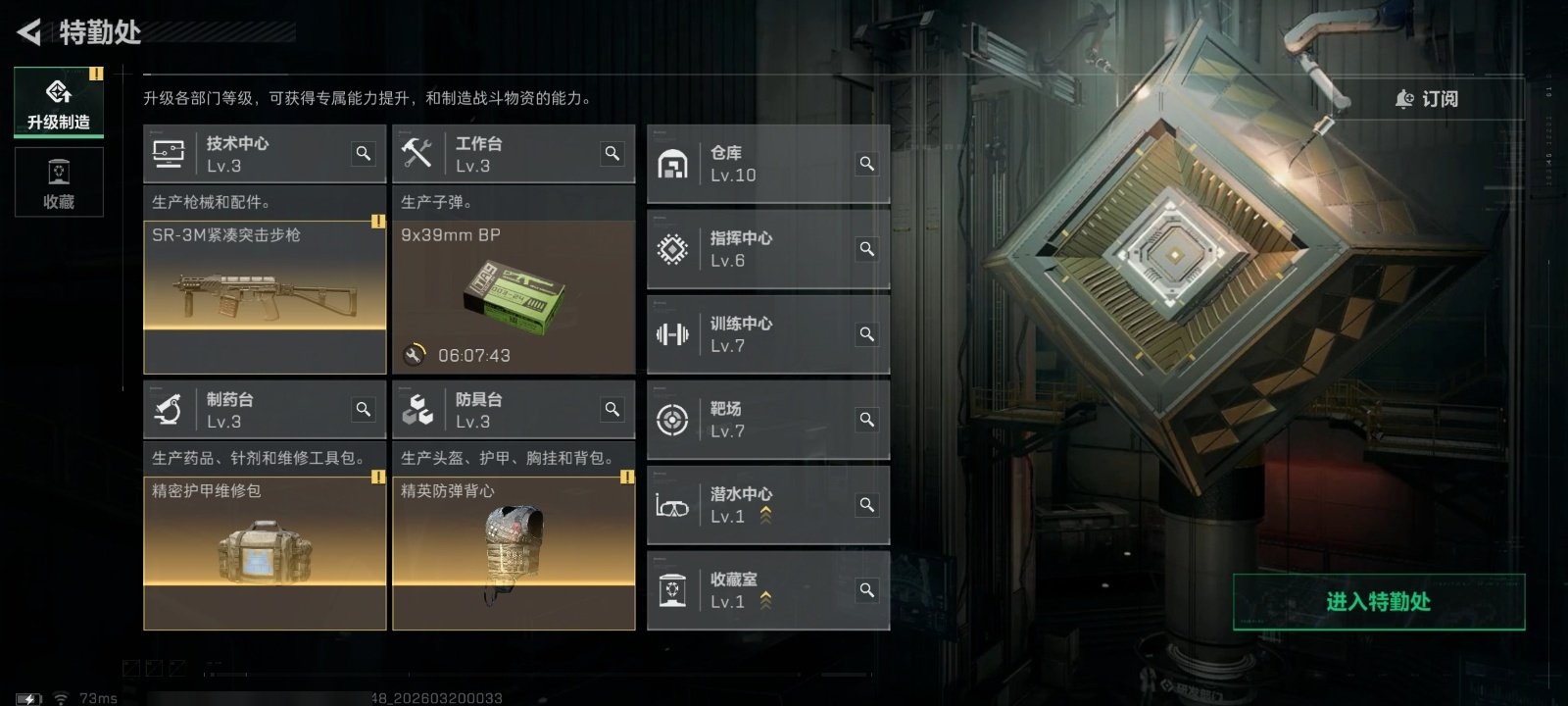Switch to the 收藏 tab
This screenshot has height=706, width=1568.
click(x=59, y=182)
